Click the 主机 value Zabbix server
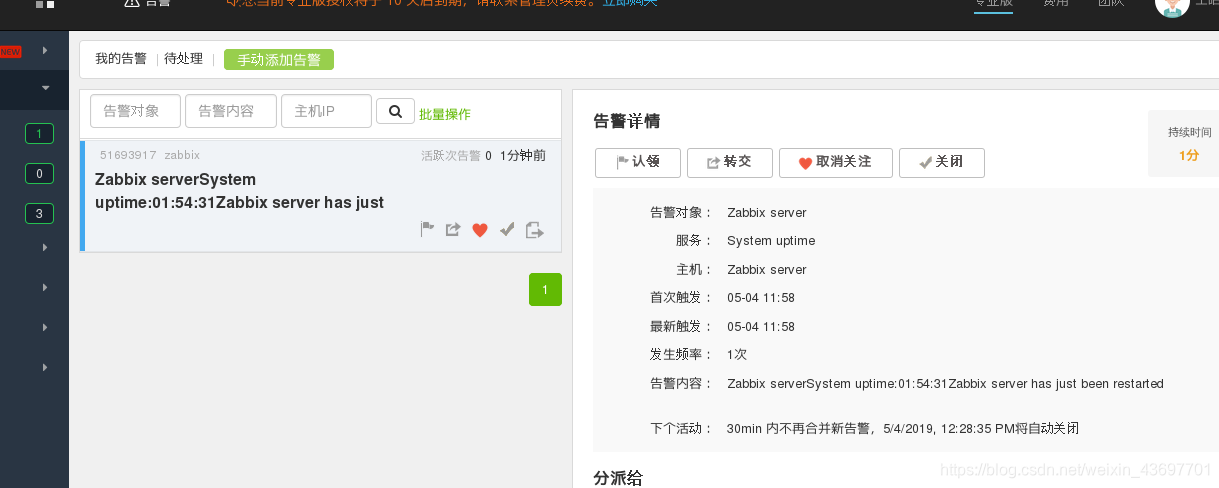Viewport: 1219px width, 488px height. click(766, 270)
